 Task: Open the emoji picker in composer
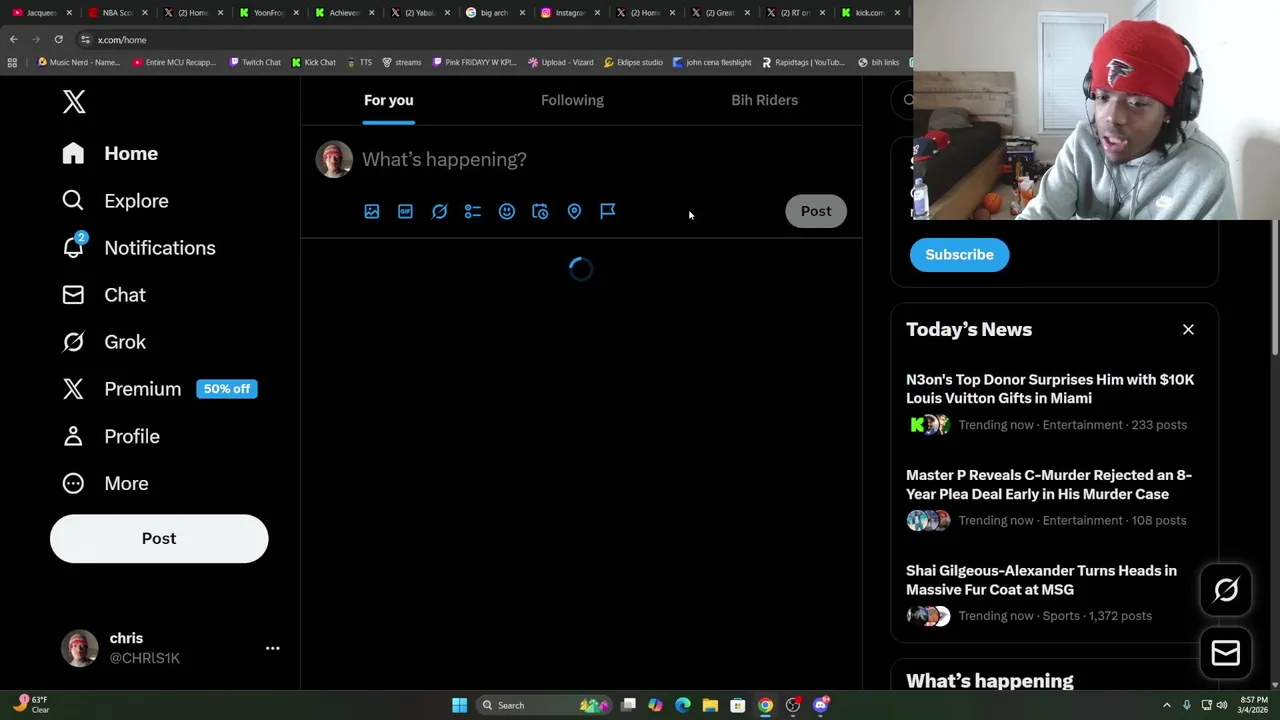tap(507, 211)
